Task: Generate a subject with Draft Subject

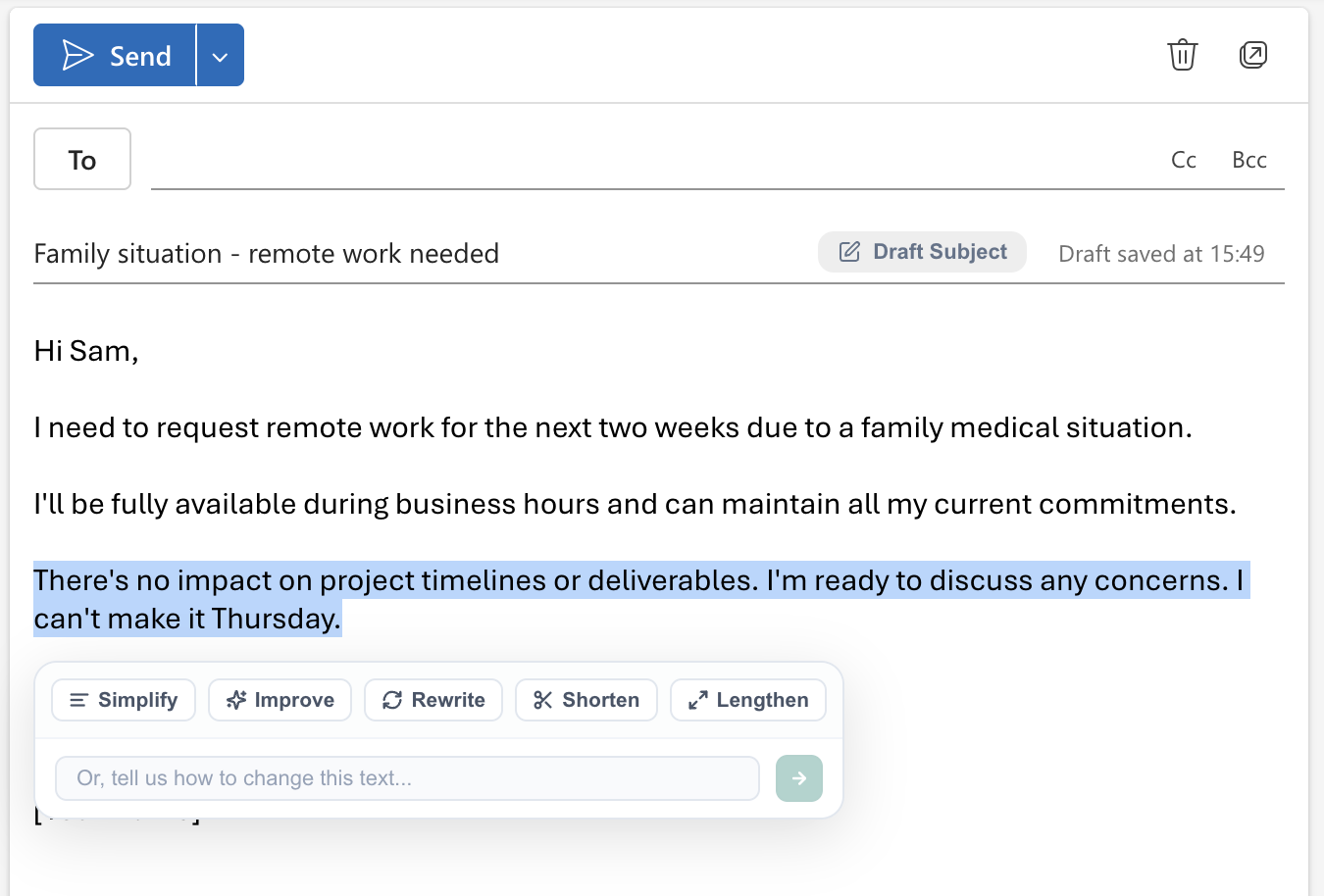Action: [x=923, y=252]
